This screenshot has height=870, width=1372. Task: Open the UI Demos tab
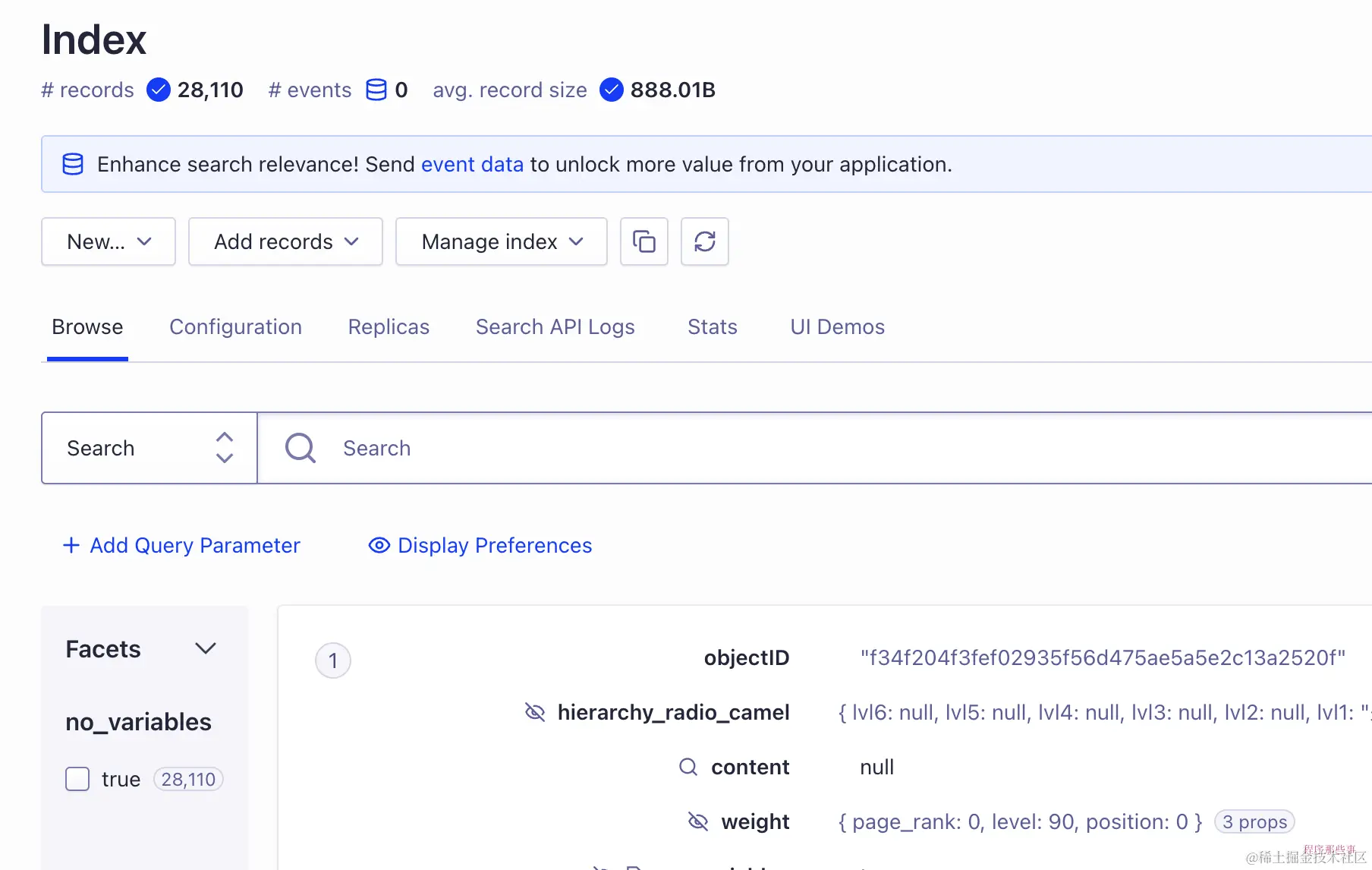(x=838, y=326)
